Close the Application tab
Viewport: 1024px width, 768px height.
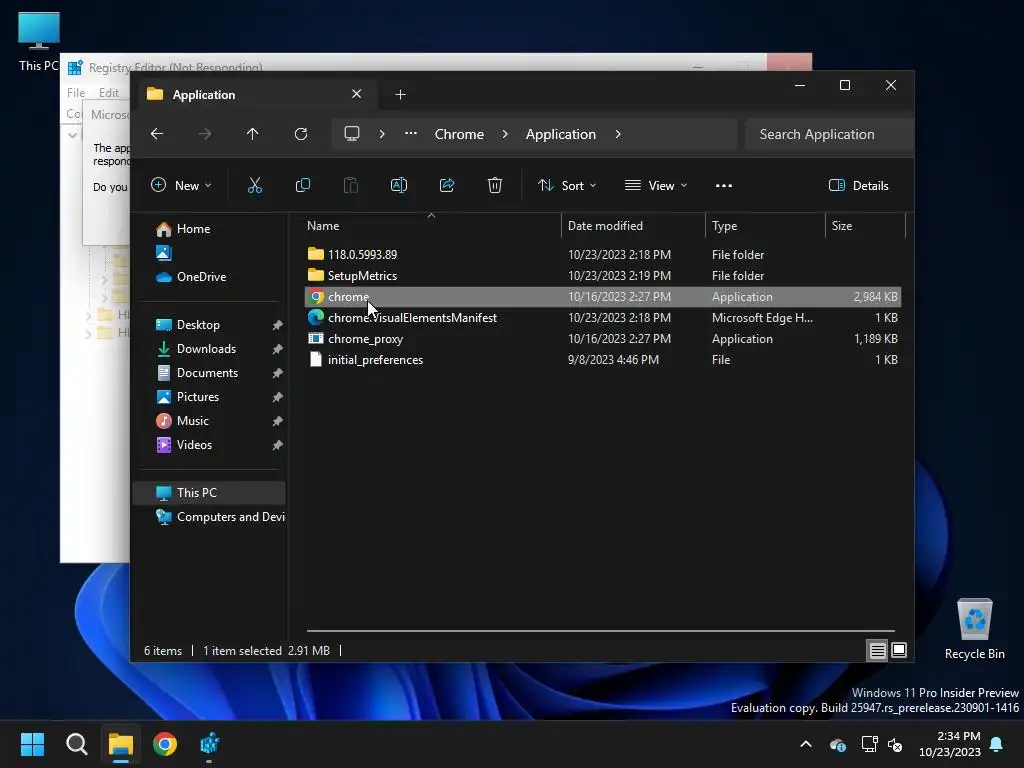pyautogui.click(x=357, y=94)
